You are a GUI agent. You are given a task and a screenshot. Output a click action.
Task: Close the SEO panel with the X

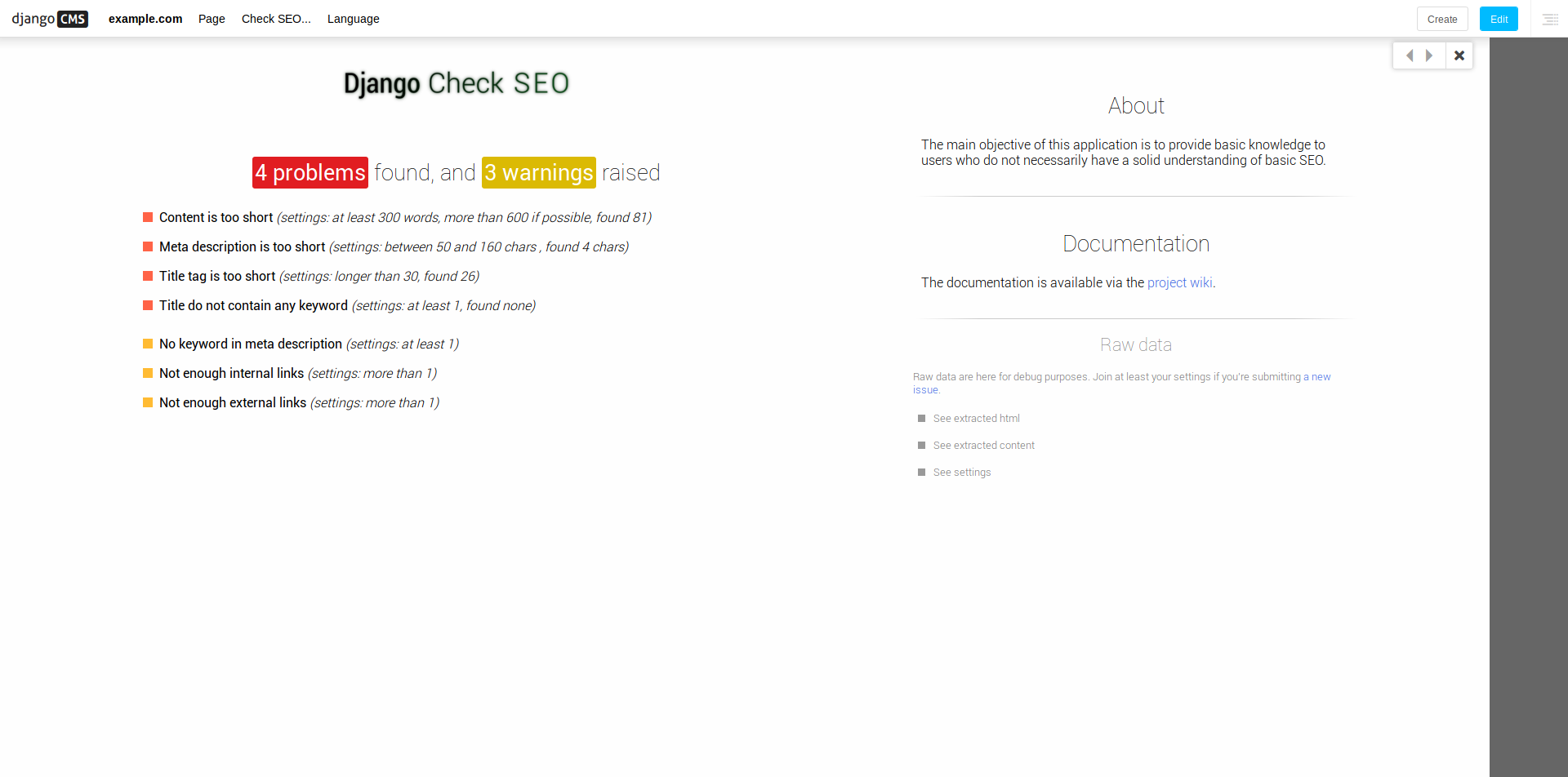(x=1459, y=55)
